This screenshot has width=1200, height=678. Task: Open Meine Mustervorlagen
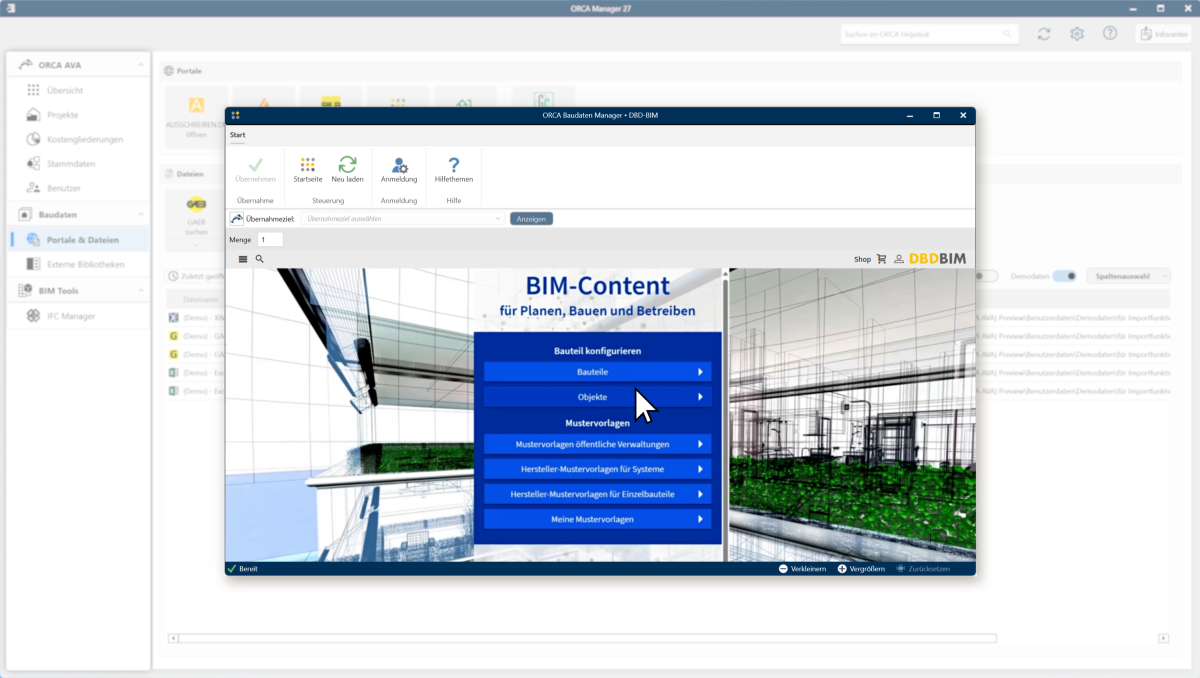coord(597,519)
